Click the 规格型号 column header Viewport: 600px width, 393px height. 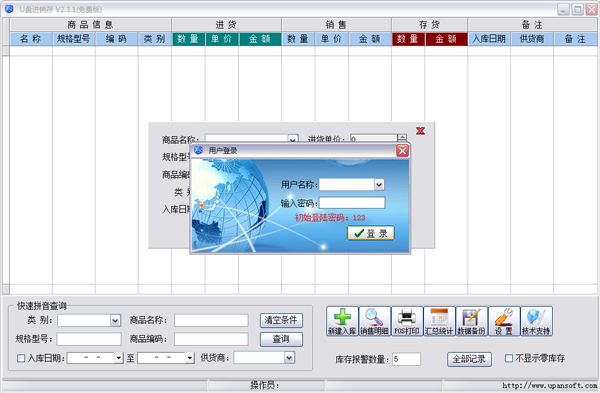(74, 39)
